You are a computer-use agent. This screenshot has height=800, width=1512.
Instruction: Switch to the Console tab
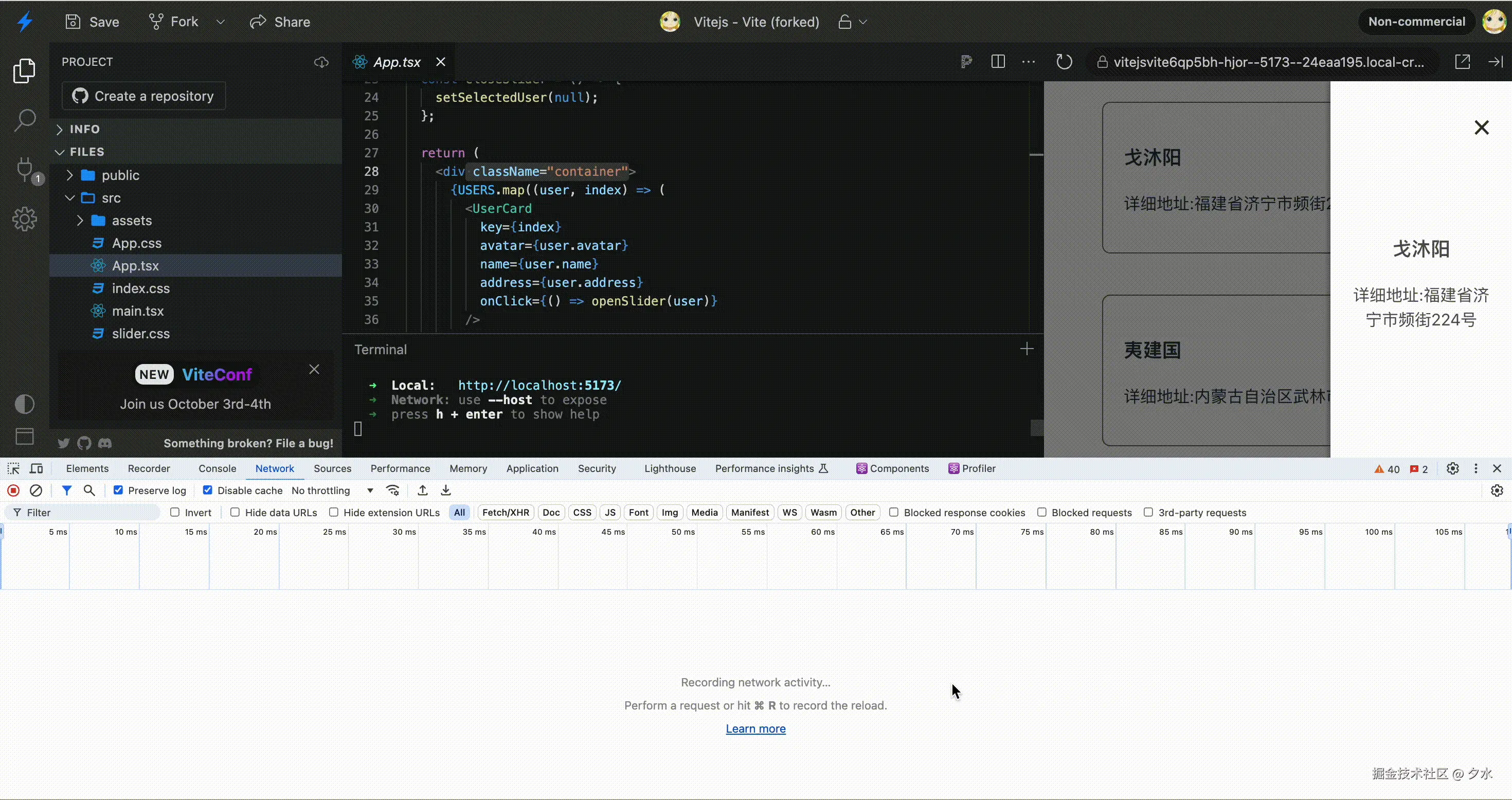point(217,468)
